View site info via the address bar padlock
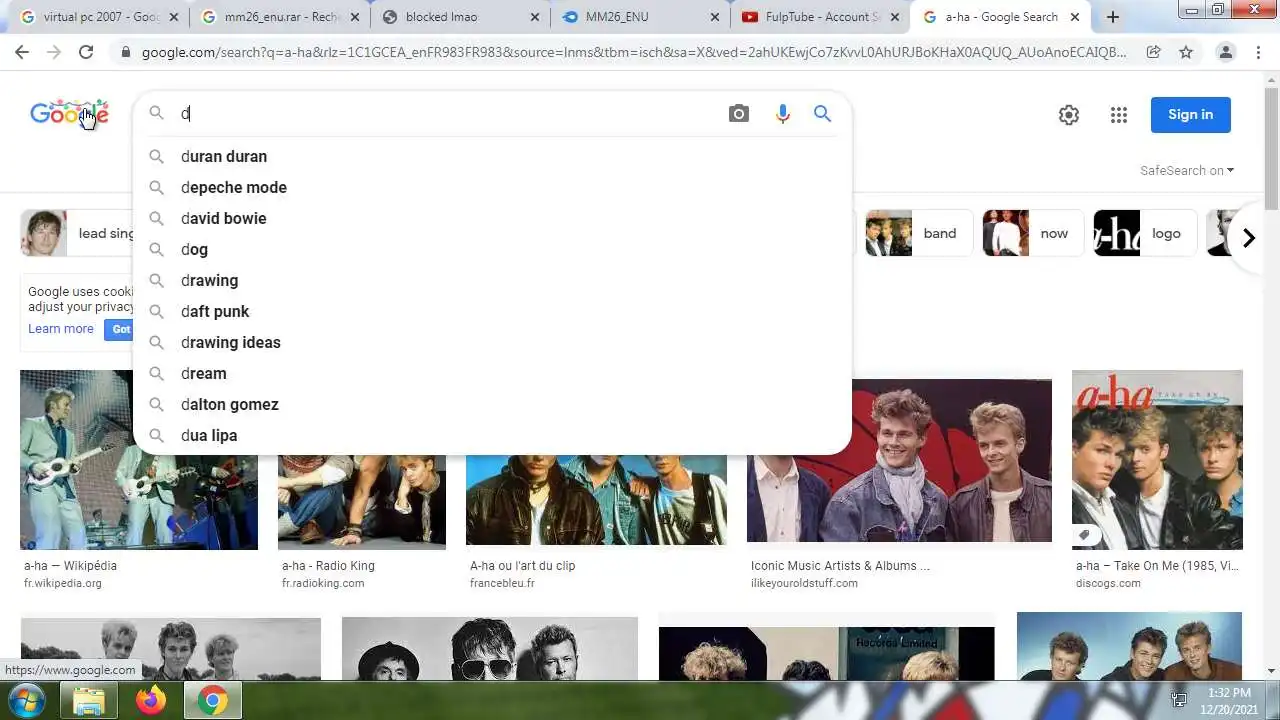 point(125,52)
